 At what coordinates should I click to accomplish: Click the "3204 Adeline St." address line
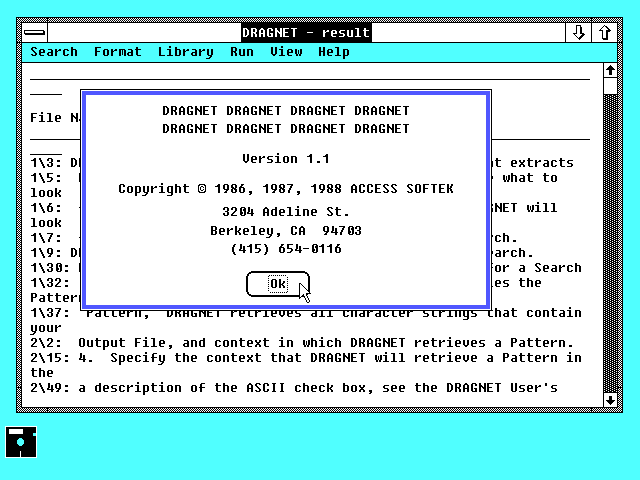pyautogui.click(x=286, y=211)
